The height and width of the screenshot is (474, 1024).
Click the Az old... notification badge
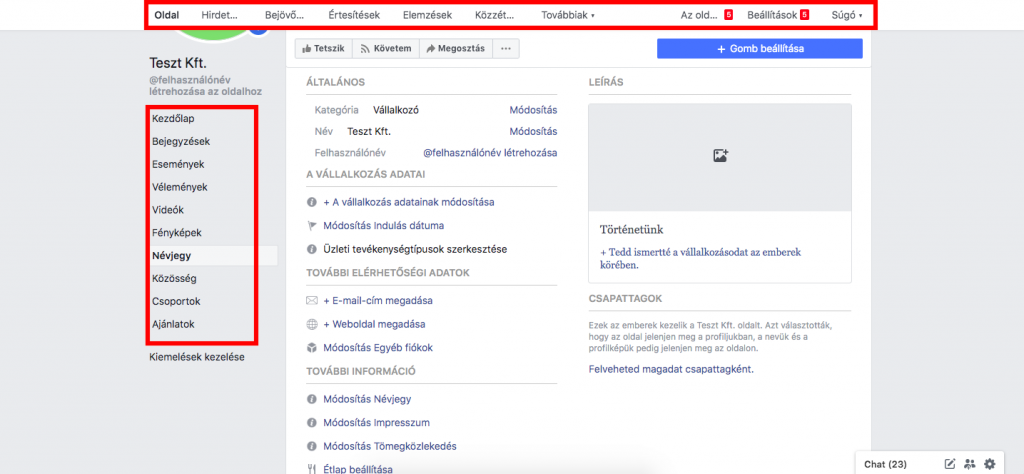point(728,15)
